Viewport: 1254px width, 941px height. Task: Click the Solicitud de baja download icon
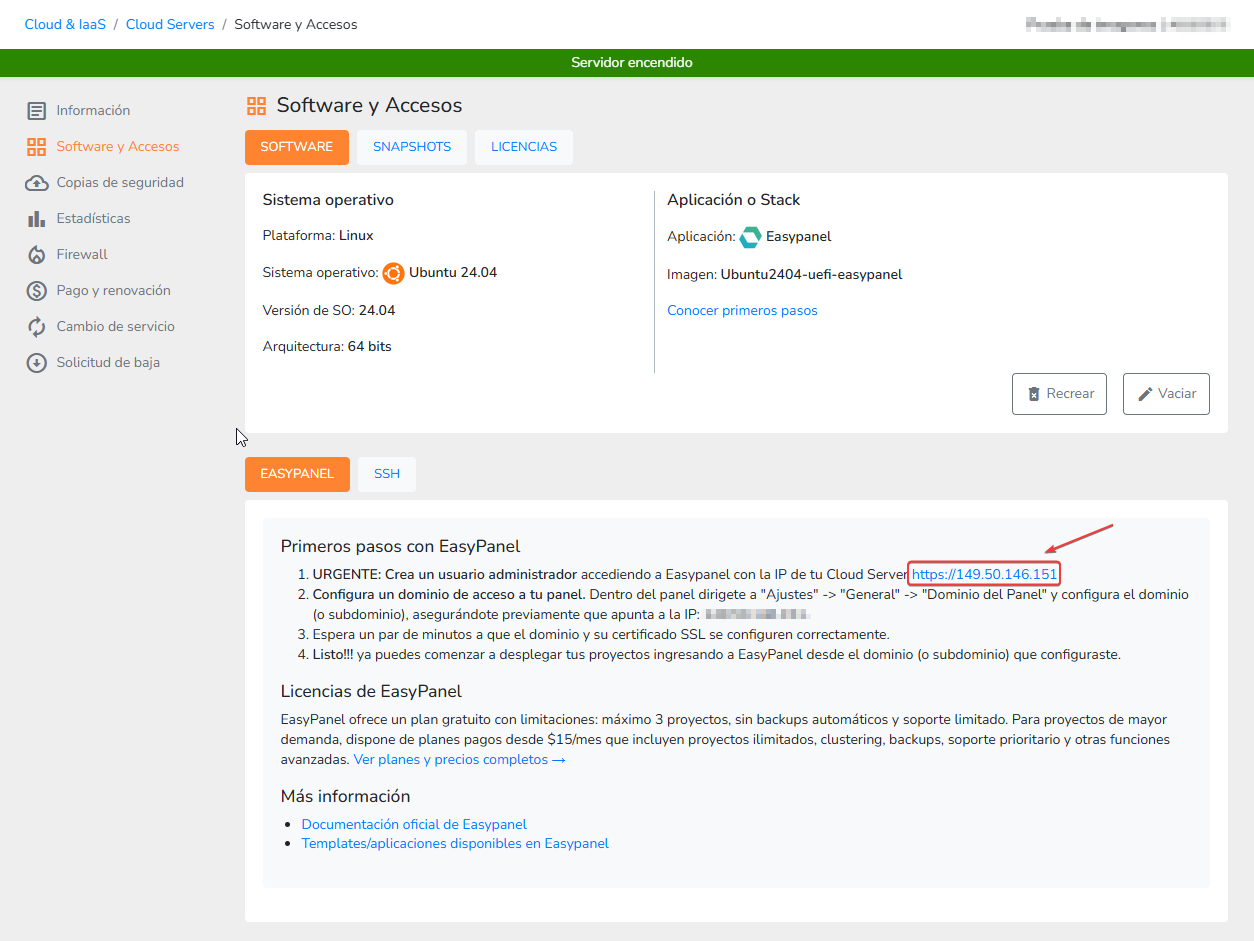point(37,363)
